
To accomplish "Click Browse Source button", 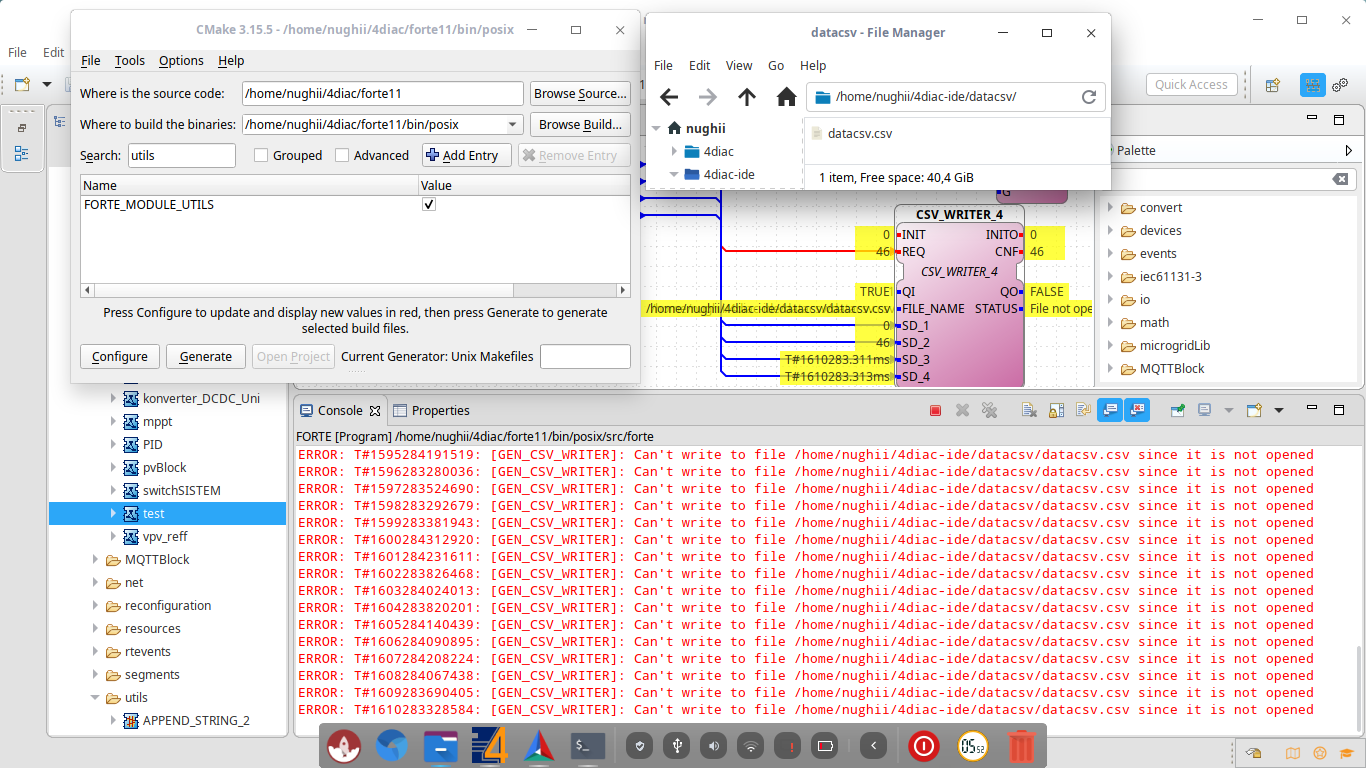I will click(580, 94).
